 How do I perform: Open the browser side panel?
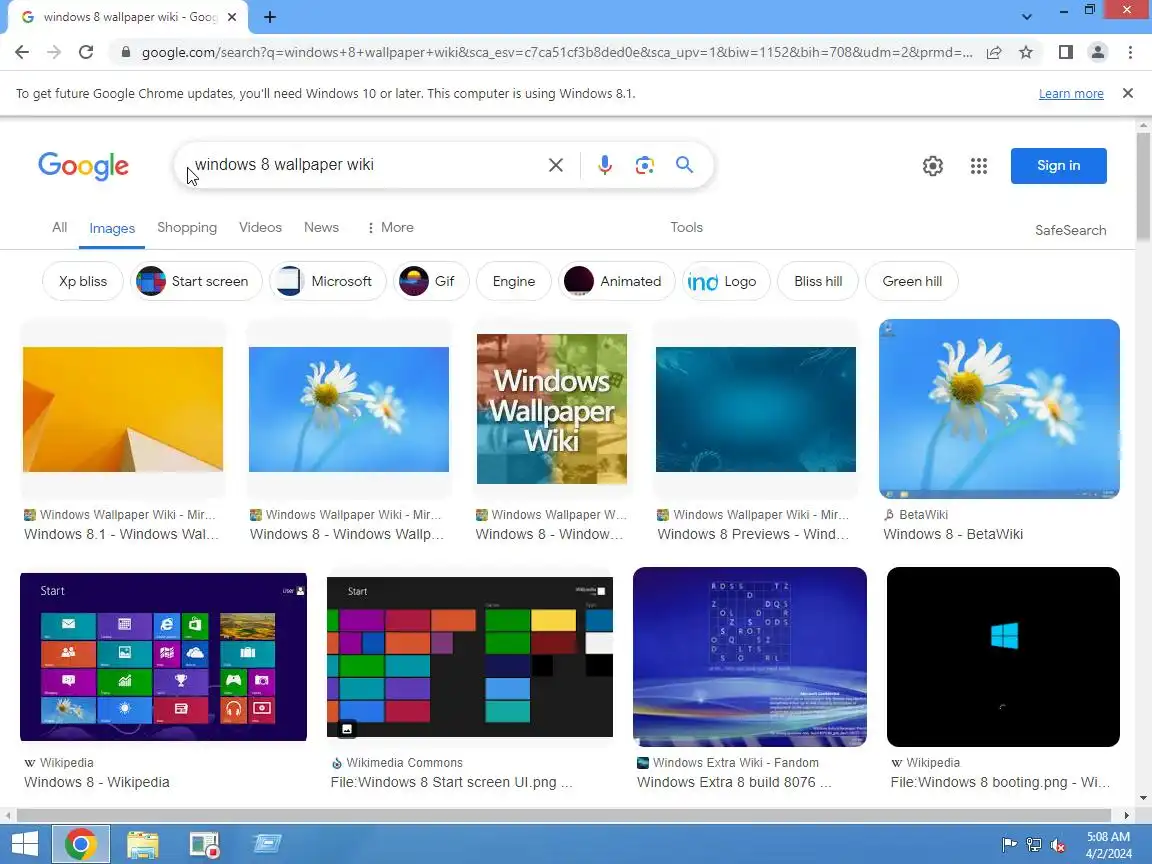coord(1065,52)
